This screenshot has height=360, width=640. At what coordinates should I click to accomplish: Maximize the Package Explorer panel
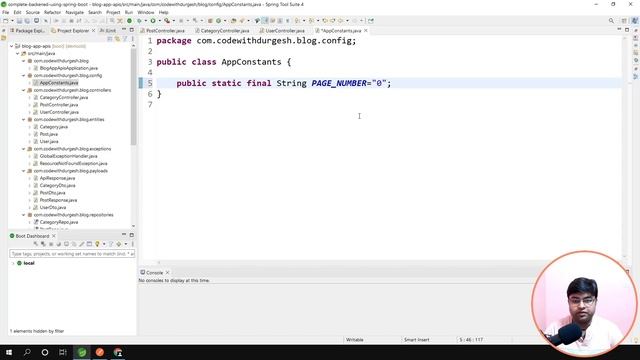click(131, 30)
